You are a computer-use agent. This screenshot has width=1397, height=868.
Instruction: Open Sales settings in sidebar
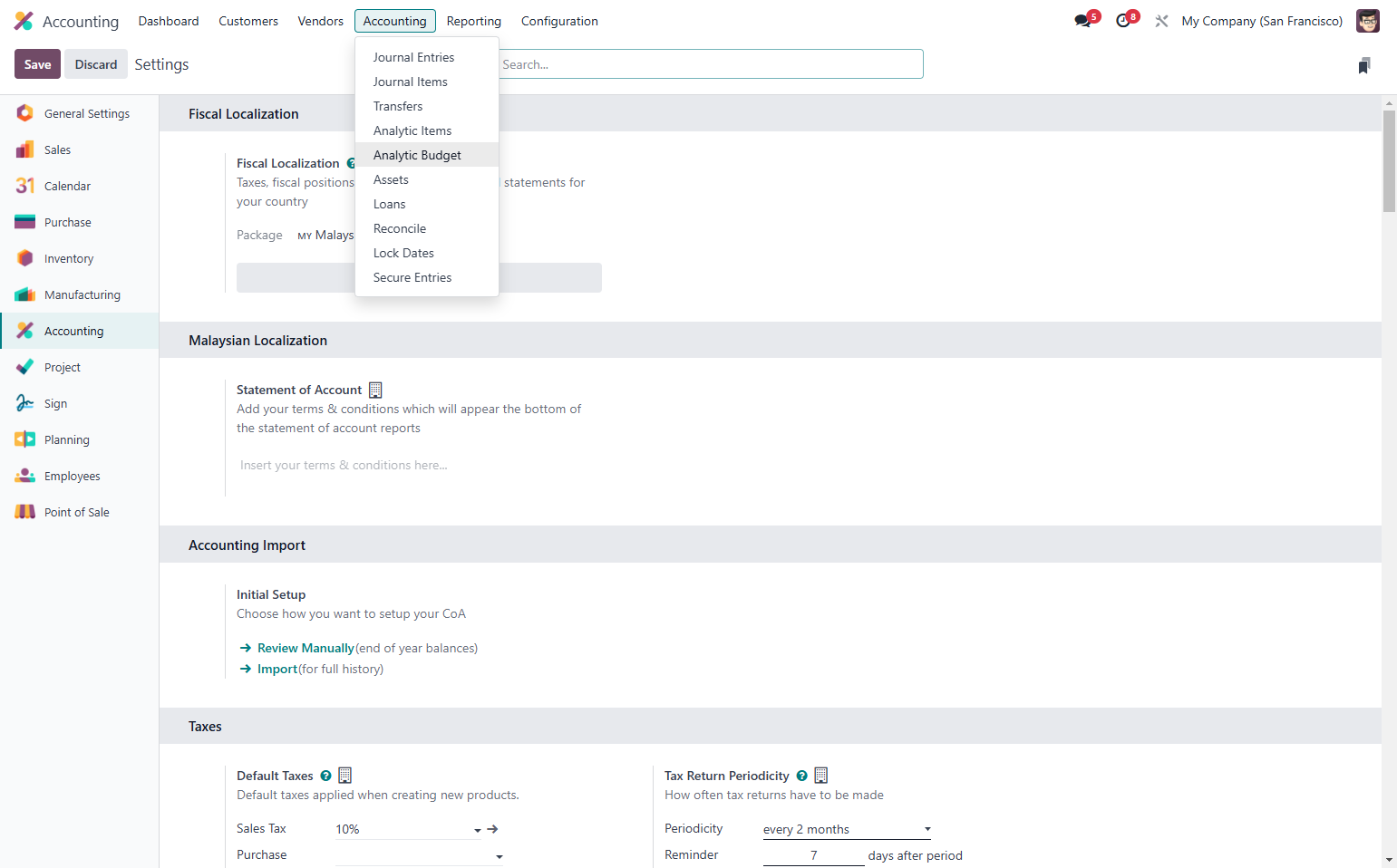(x=80, y=149)
